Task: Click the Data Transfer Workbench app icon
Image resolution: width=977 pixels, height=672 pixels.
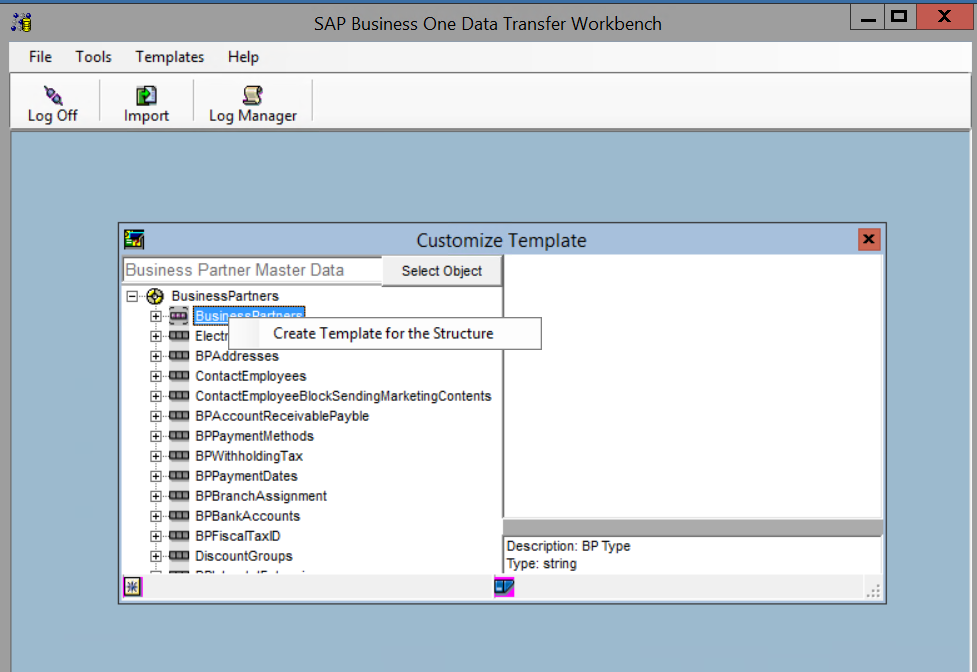Action: [22, 22]
